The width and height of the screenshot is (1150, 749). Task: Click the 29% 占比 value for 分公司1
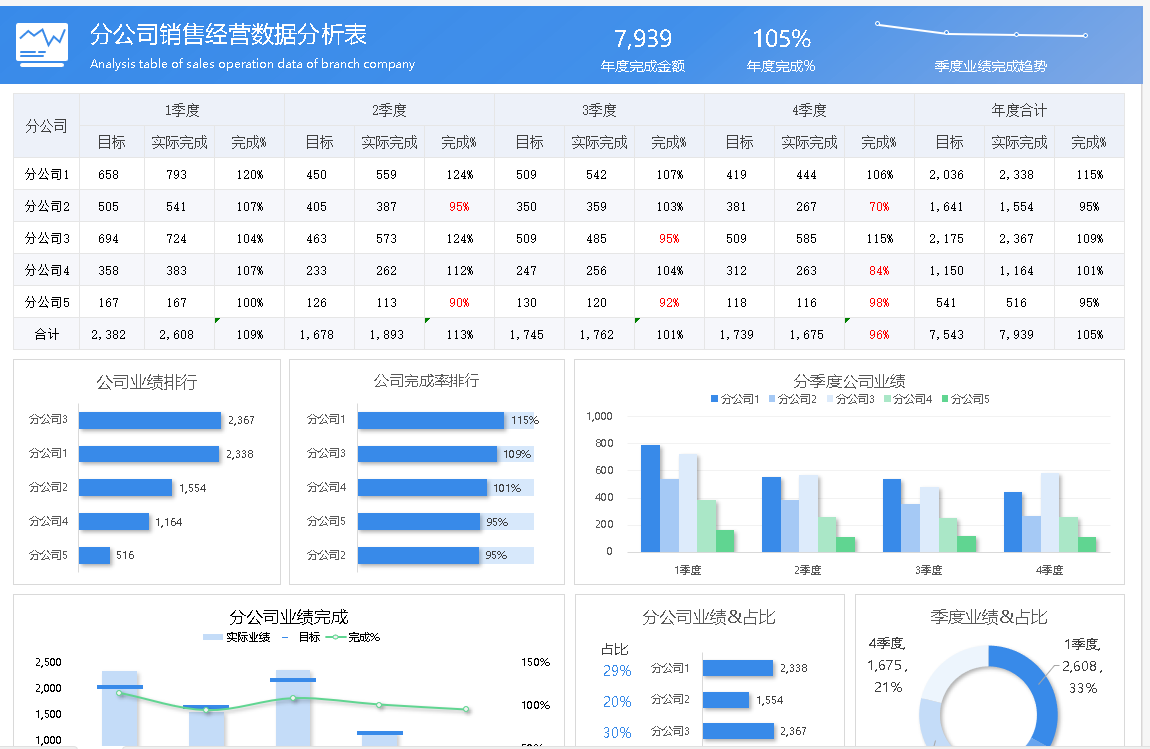pos(617,670)
